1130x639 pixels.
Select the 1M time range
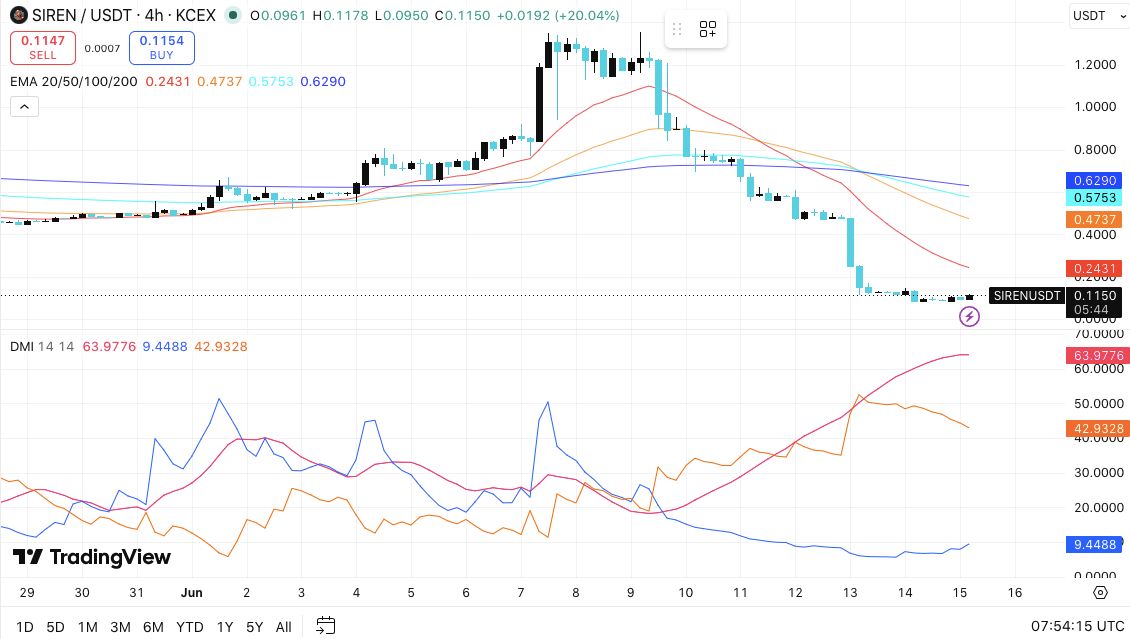[x=87, y=627]
